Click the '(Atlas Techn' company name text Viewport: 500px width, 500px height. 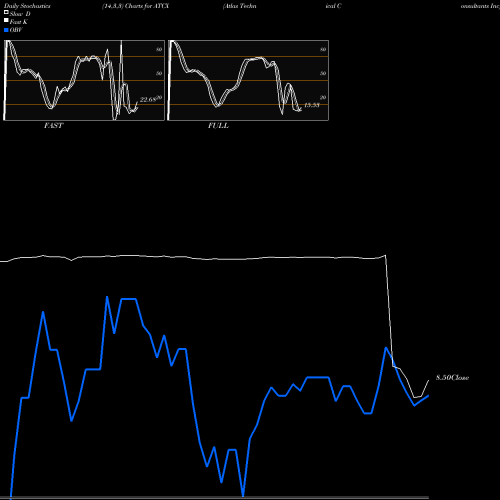click(240, 6)
